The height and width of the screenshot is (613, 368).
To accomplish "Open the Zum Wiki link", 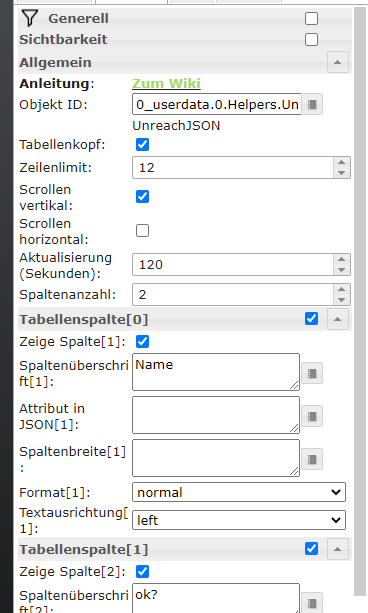I will point(166,83).
